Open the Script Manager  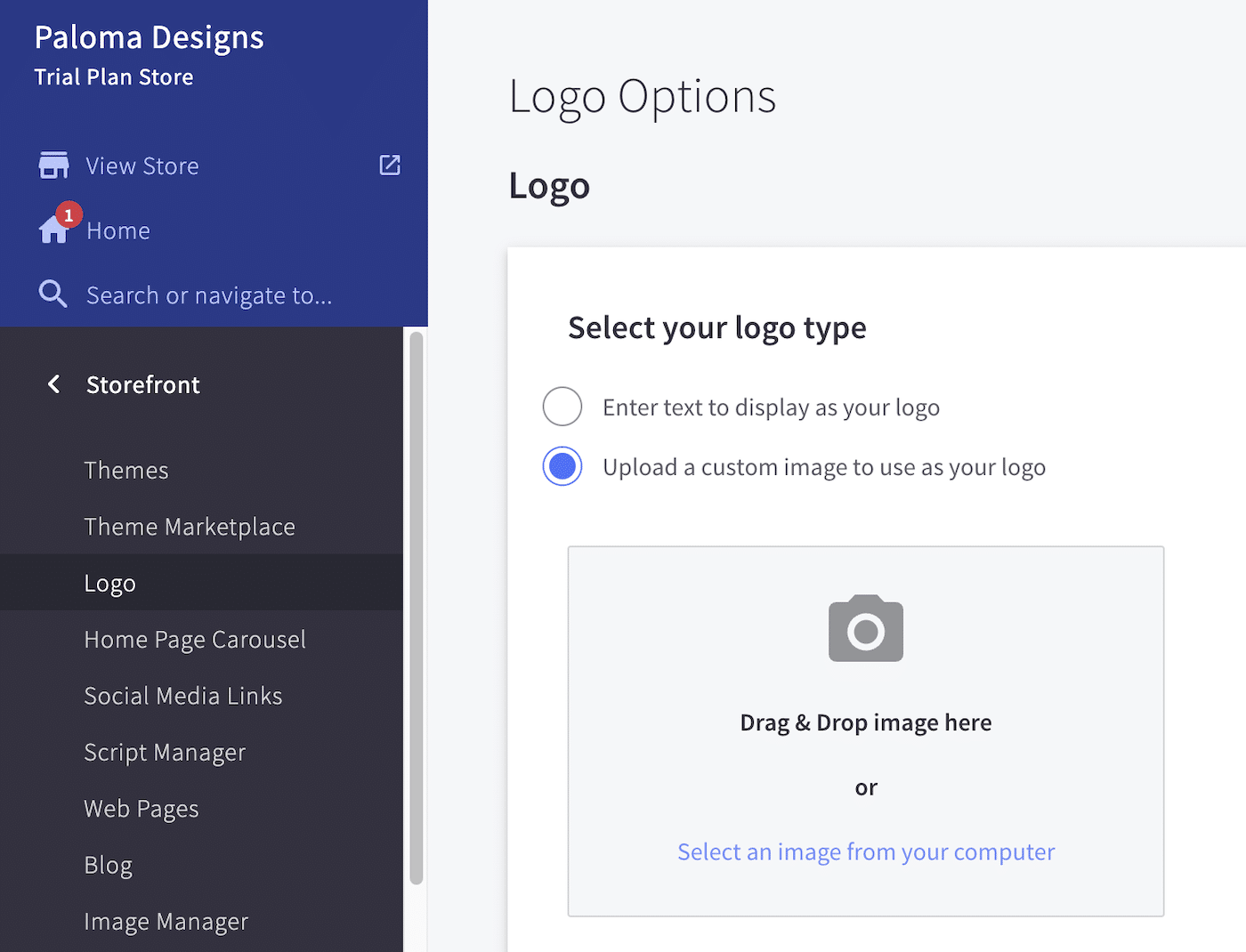pos(164,752)
